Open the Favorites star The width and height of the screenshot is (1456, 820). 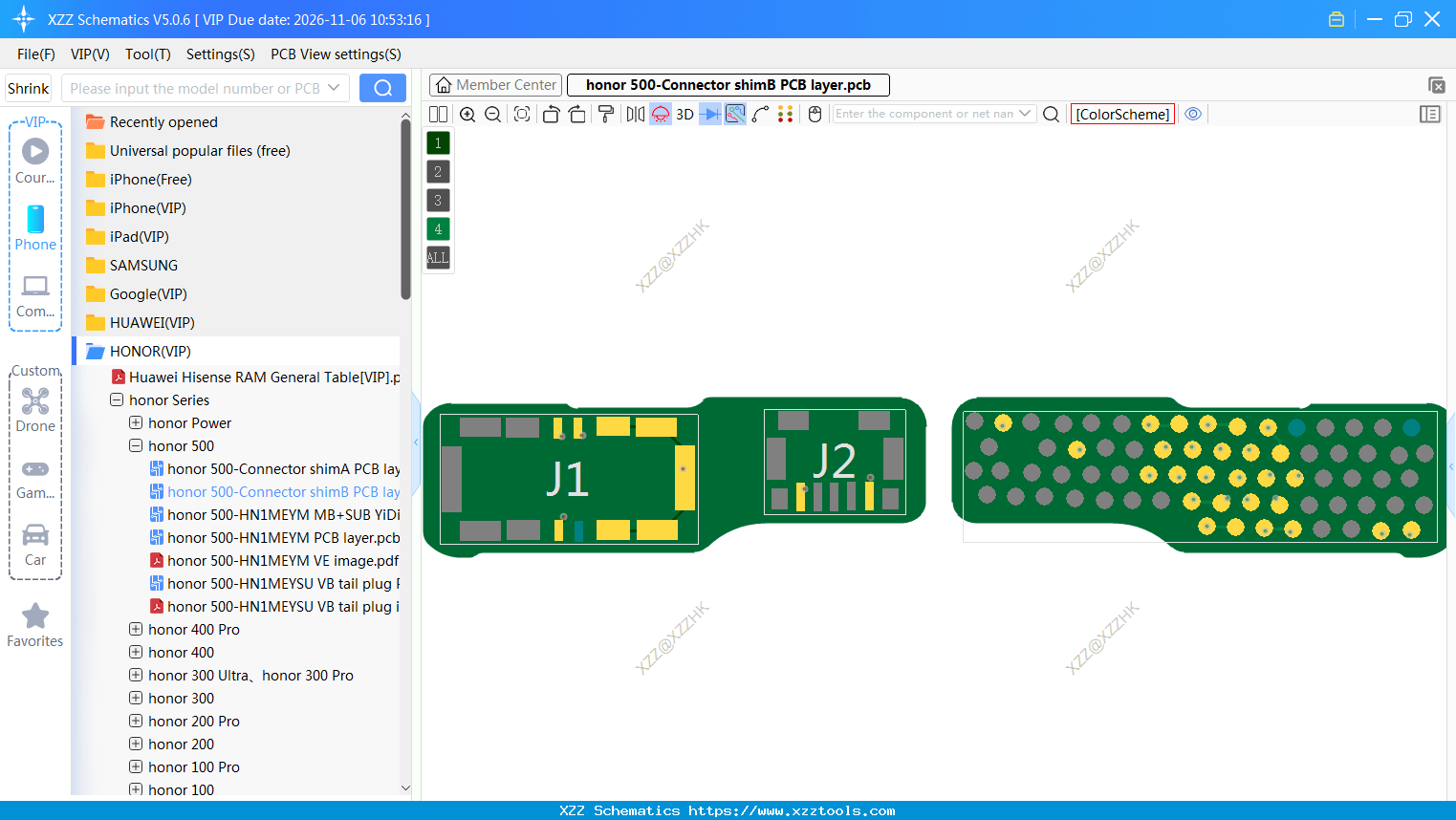pos(35,626)
